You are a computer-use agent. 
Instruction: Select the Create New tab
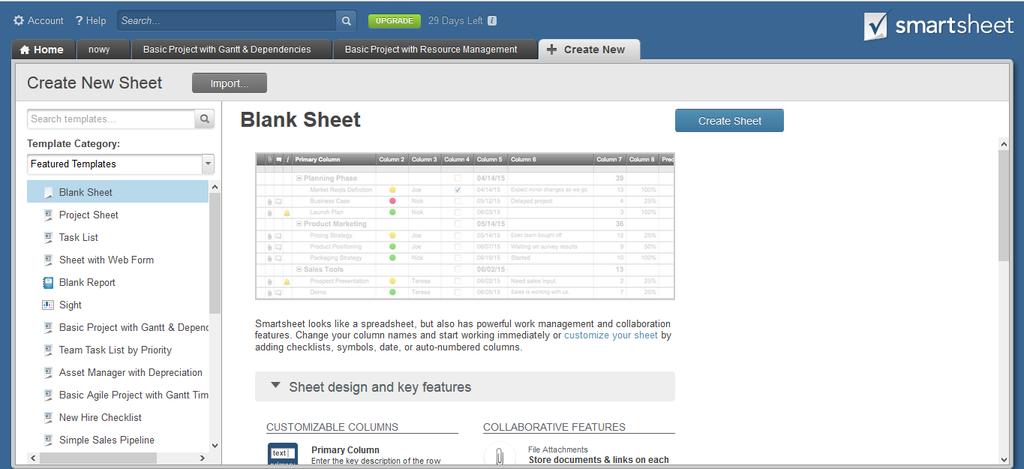click(x=589, y=50)
